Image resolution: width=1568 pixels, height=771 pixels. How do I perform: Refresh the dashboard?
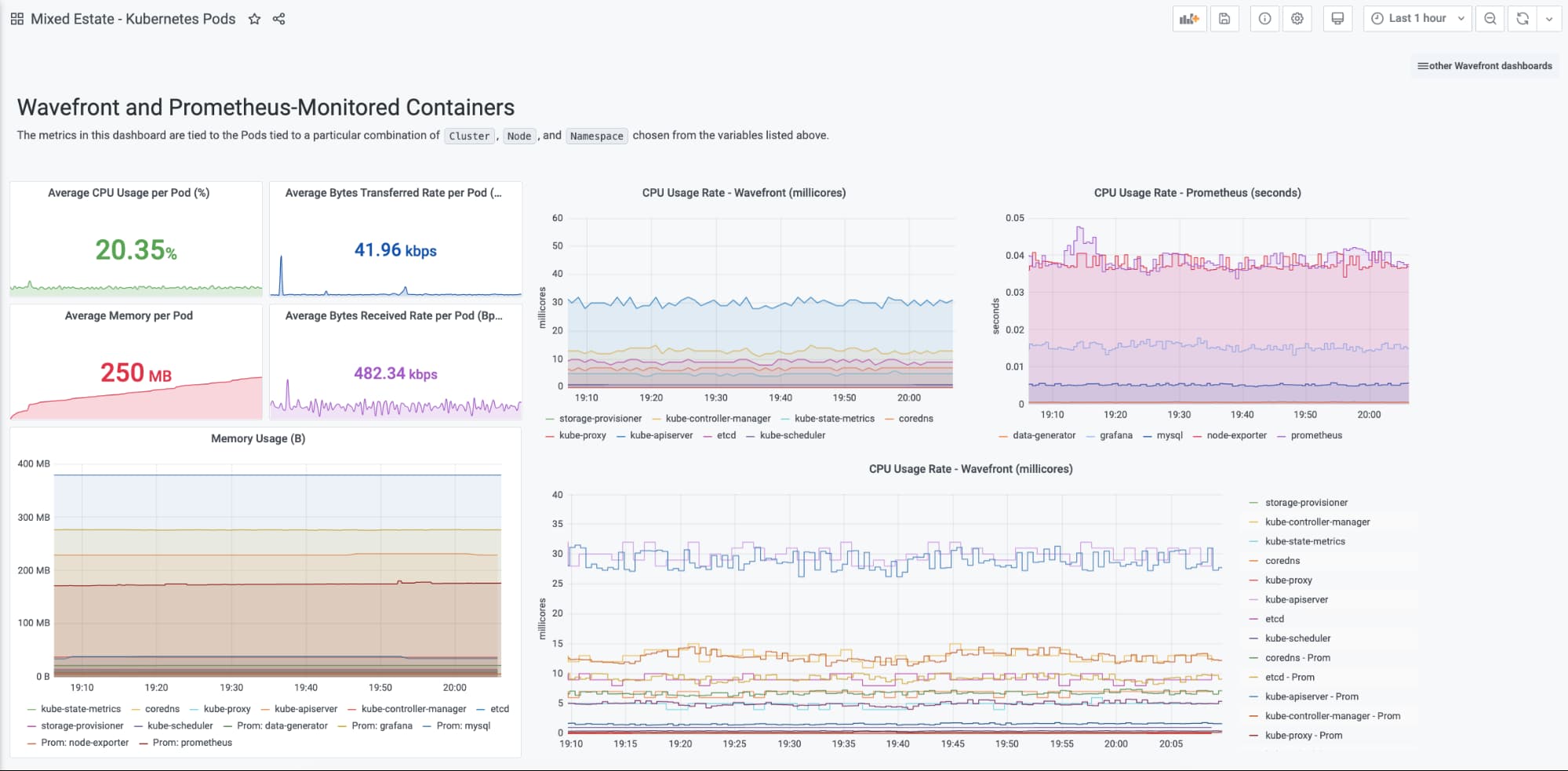[1522, 19]
